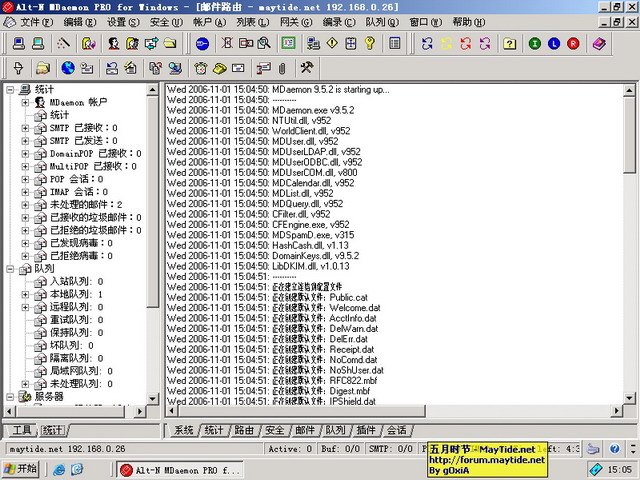The width and height of the screenshot is (640, 480).
Task: Click the alarm clock toolbar icon
Action: 201,68
